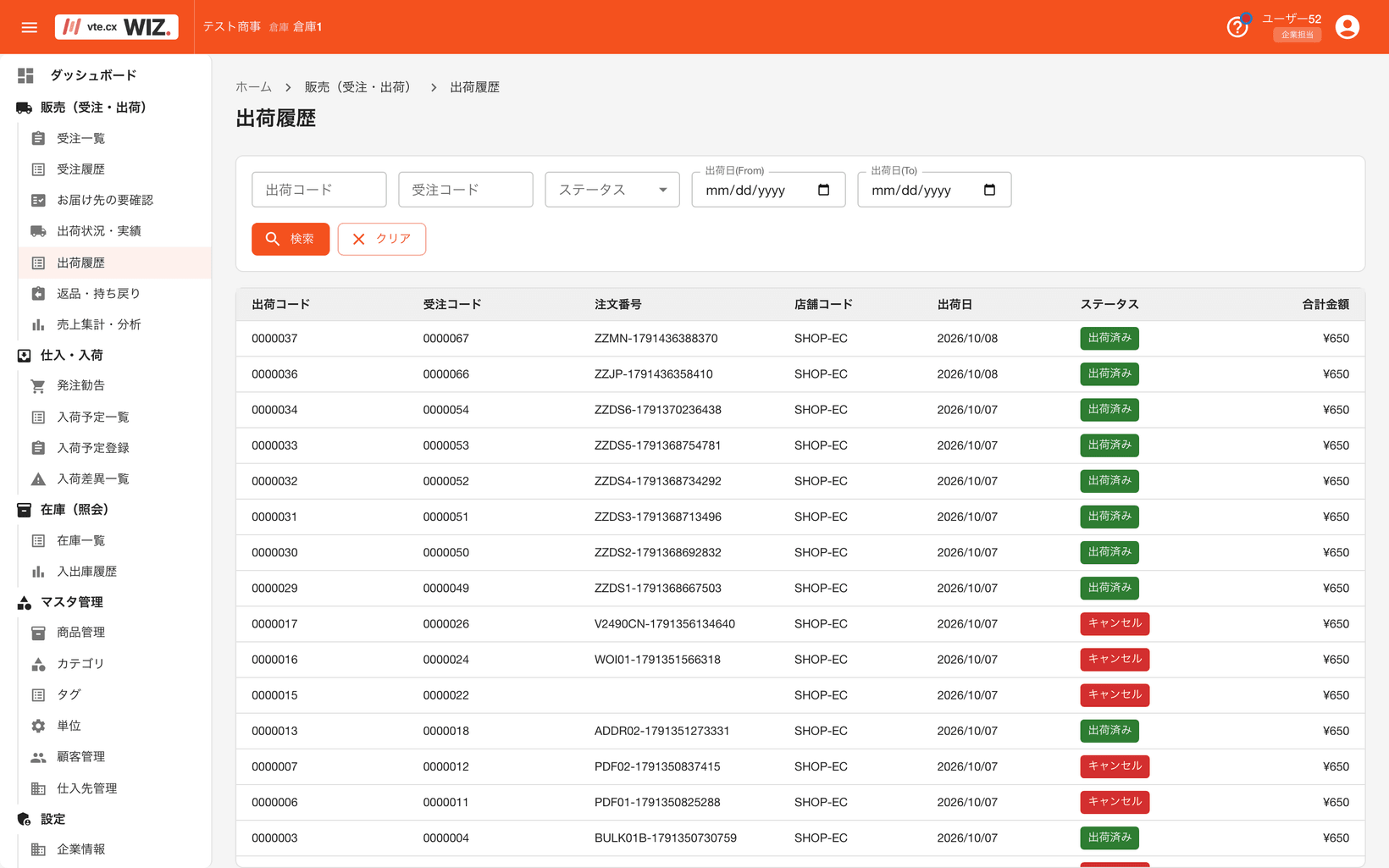This screenshot has height=868, width=1389.
Task: Click the vte.cx WIZ logo
Action: [117, 27]
